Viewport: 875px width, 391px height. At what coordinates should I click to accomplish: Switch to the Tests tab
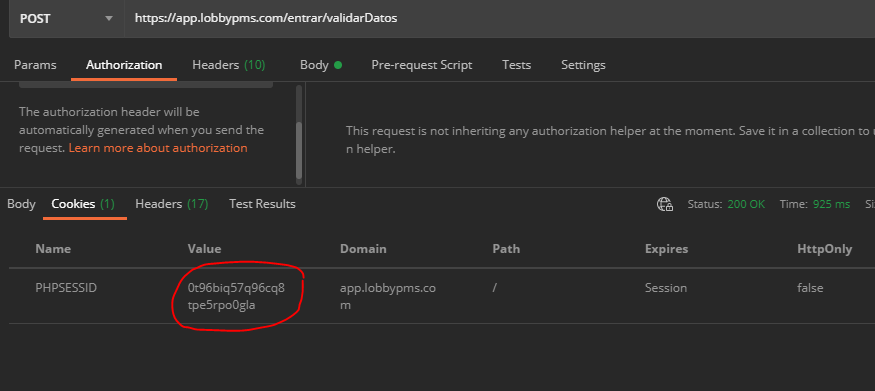(517, 65)
